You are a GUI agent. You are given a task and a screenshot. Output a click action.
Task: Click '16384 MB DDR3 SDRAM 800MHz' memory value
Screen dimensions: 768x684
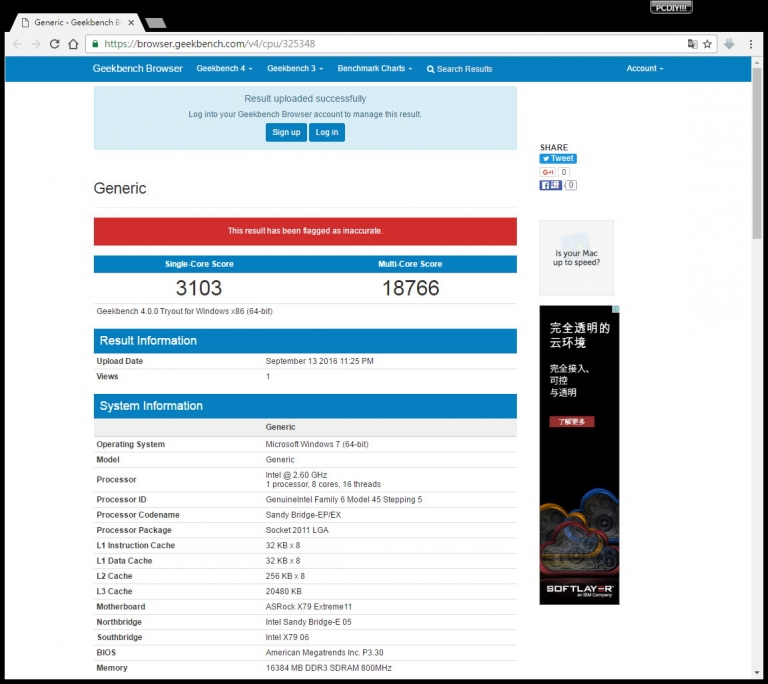coord(329,668)
